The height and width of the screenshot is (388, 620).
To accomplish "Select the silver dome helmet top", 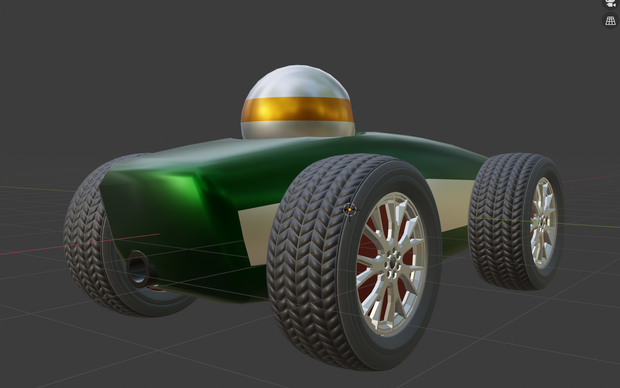I will [297, 82].
